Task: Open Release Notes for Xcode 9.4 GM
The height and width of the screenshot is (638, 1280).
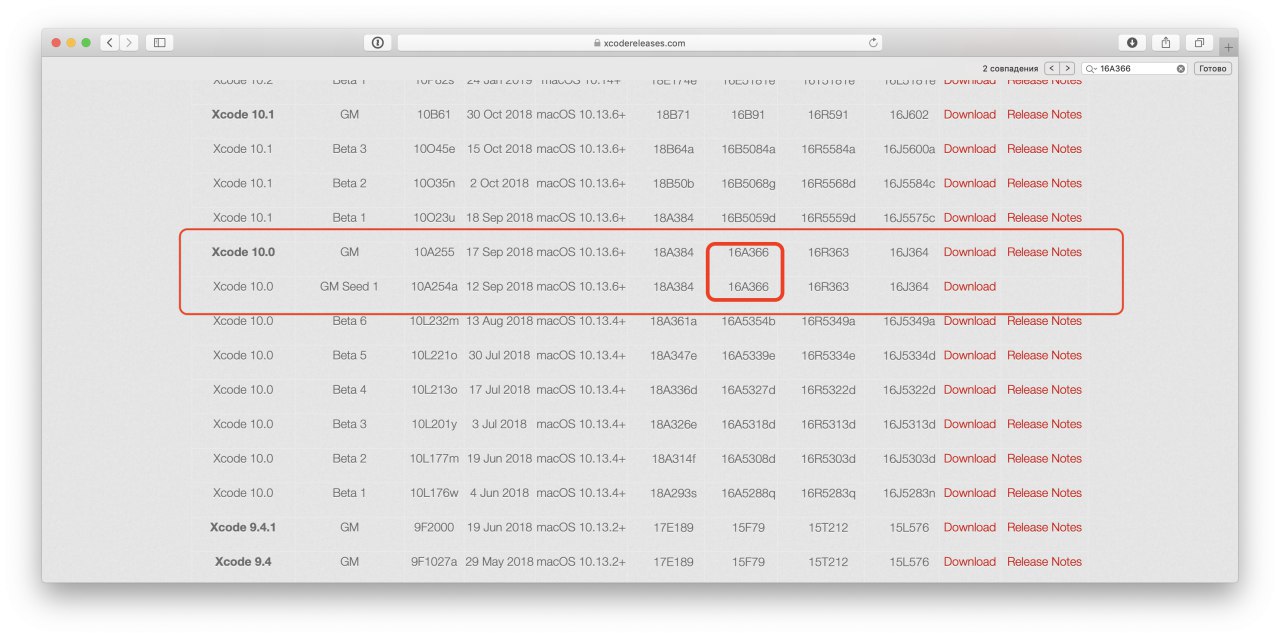Action: click(1044, 562)
